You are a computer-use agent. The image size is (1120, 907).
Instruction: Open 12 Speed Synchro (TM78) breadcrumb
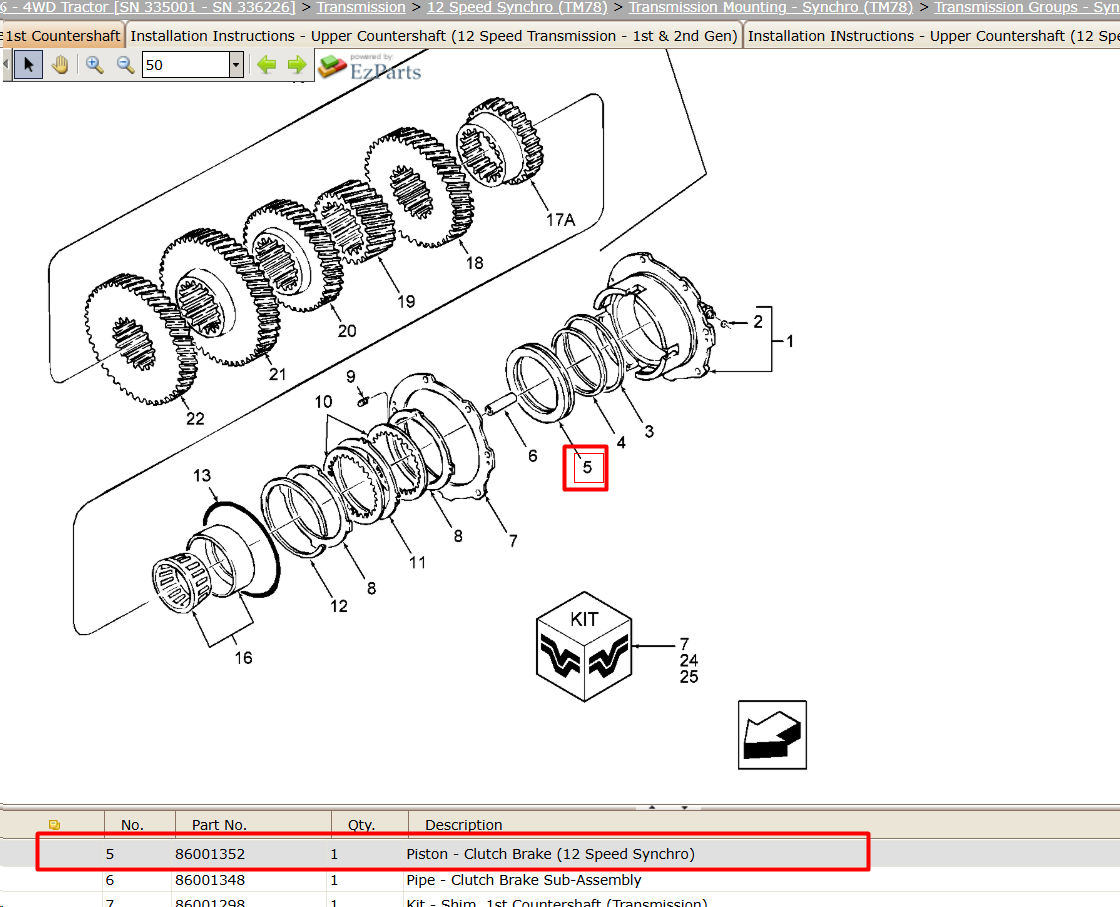(x=517, y=7)
